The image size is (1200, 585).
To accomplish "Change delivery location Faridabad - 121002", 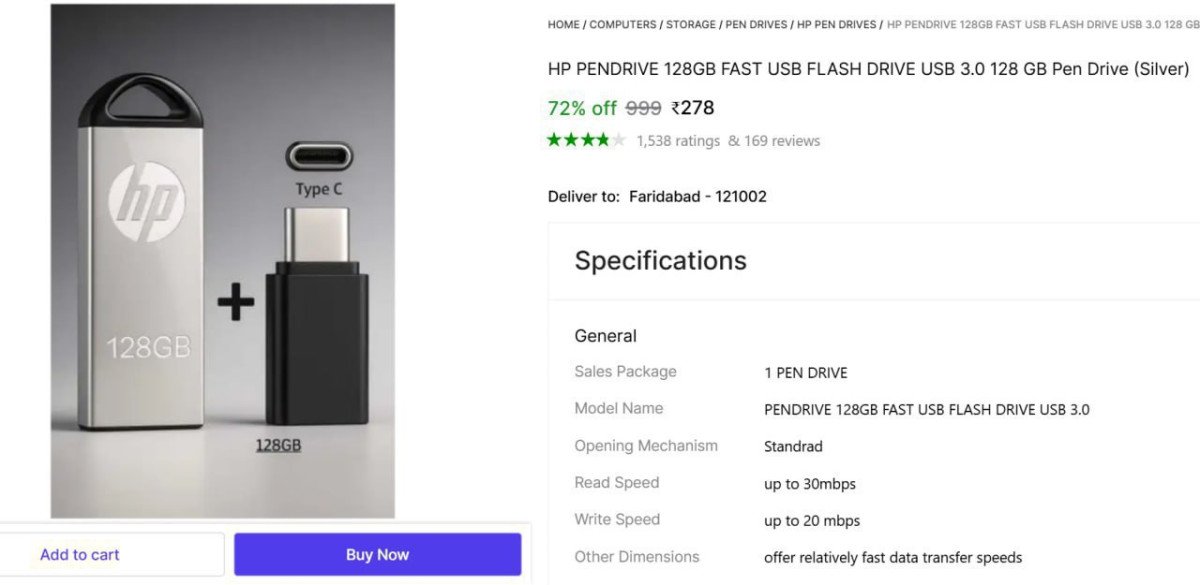I will coord(697,196).
